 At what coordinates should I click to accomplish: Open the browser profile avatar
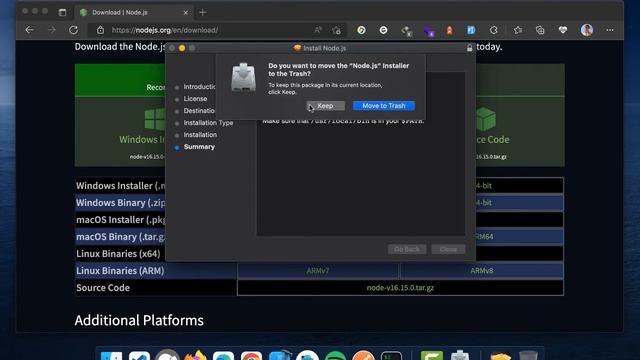point(587,30)
